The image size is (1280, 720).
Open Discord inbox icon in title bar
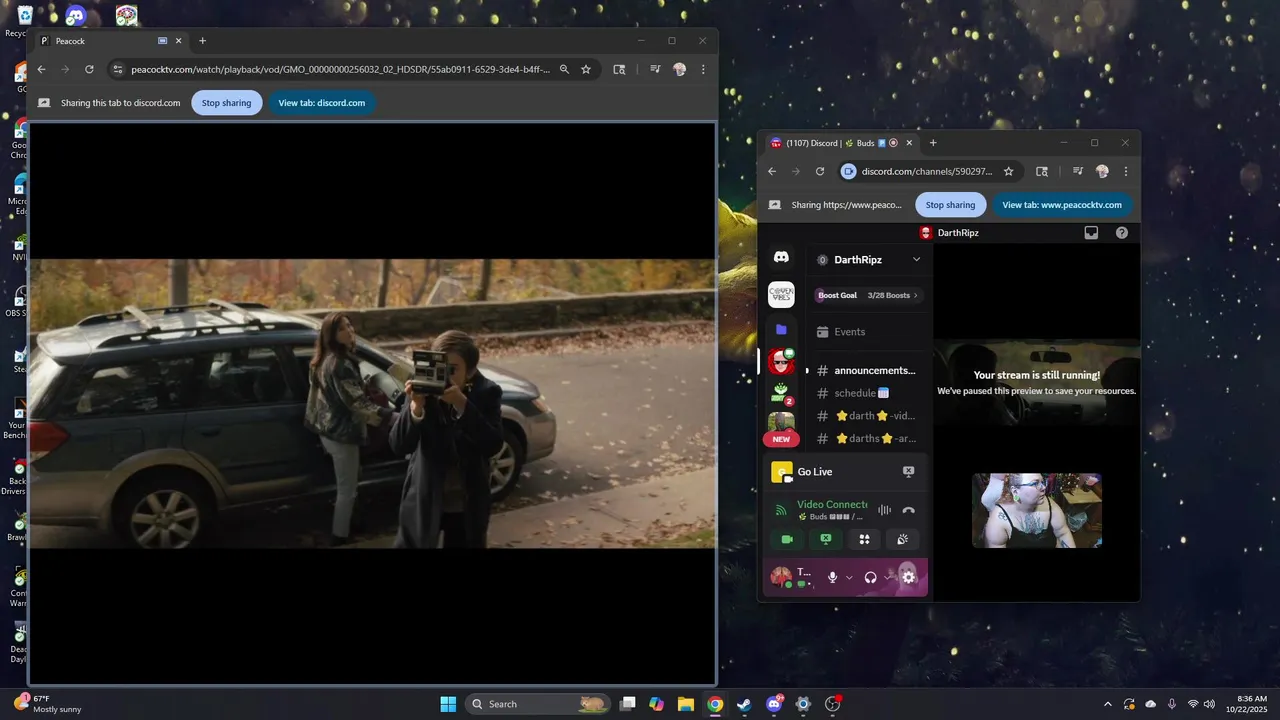click(x=1091, y=232)
